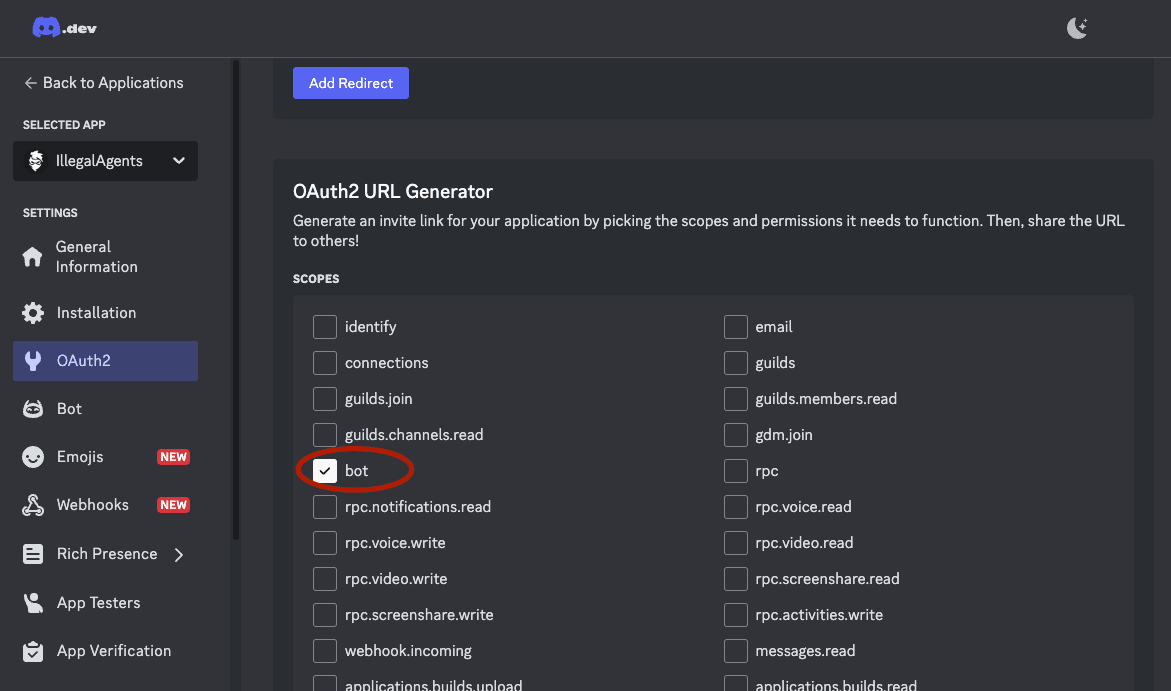Click the SELECTED APP label
This screenshot has width=1171, height=691.
pos(64,125)
